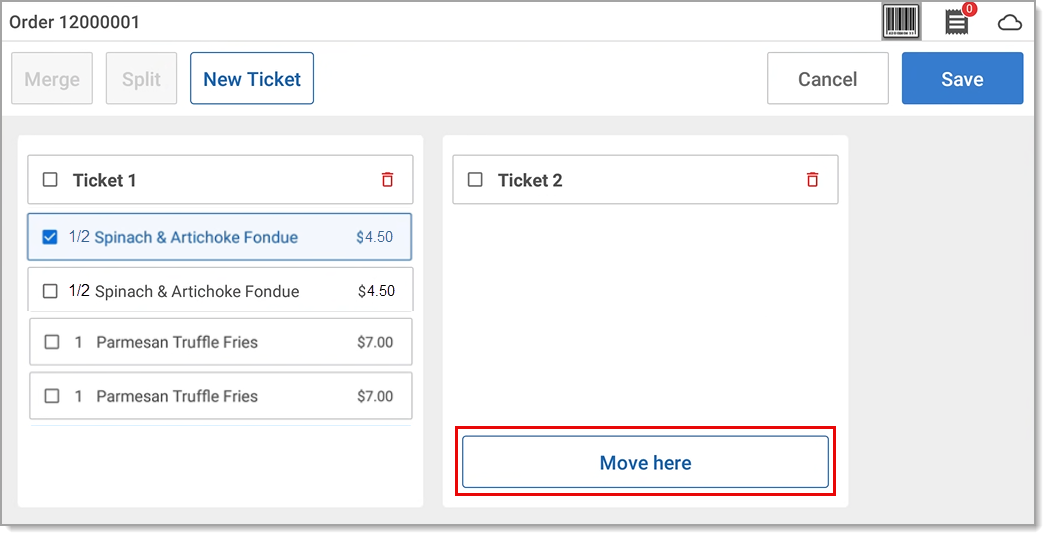
Task: Create a New Ticket
Action: tap(252, 79)
